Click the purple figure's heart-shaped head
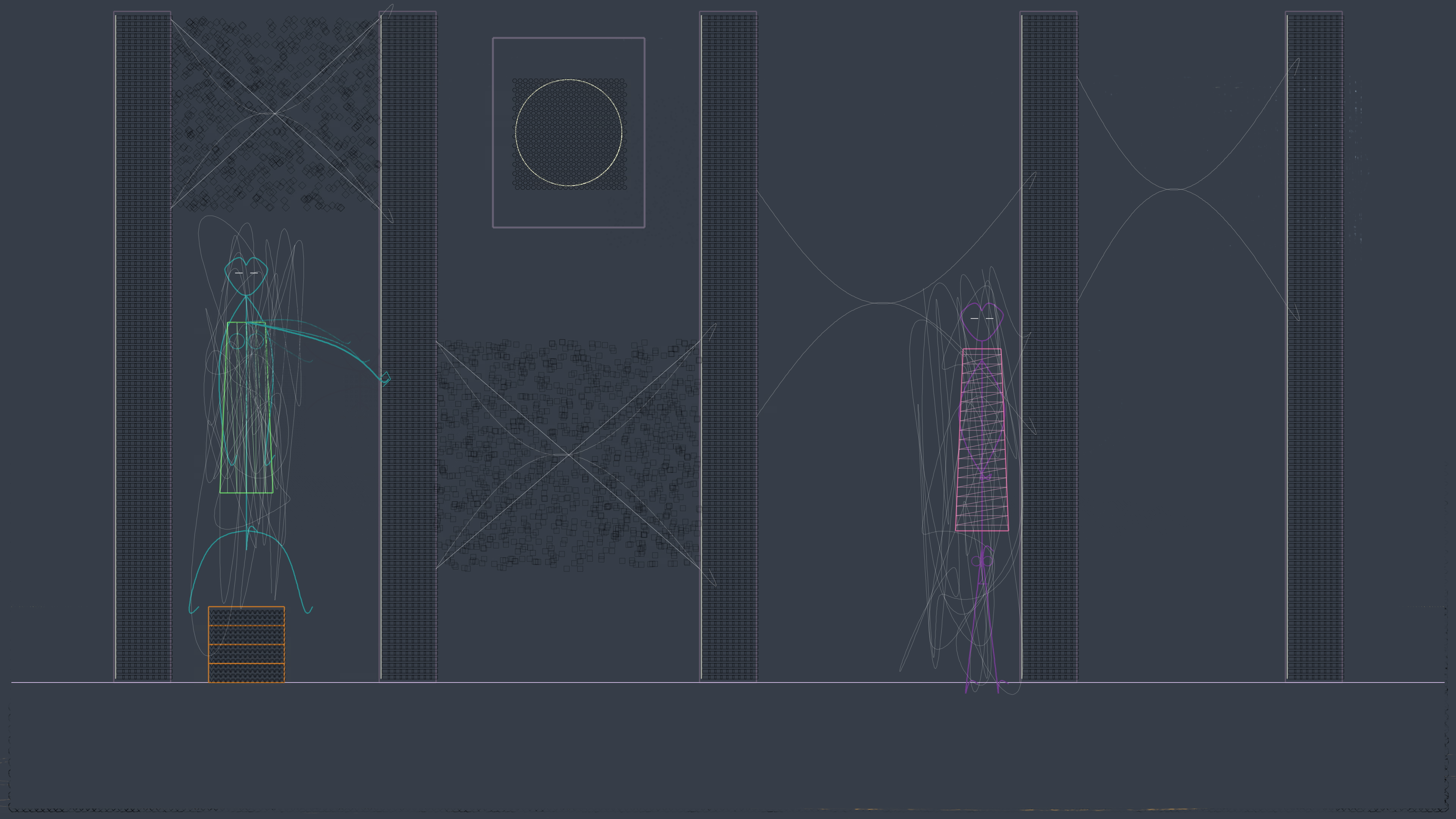This screenshot has width=1456, height=819. 982,321
